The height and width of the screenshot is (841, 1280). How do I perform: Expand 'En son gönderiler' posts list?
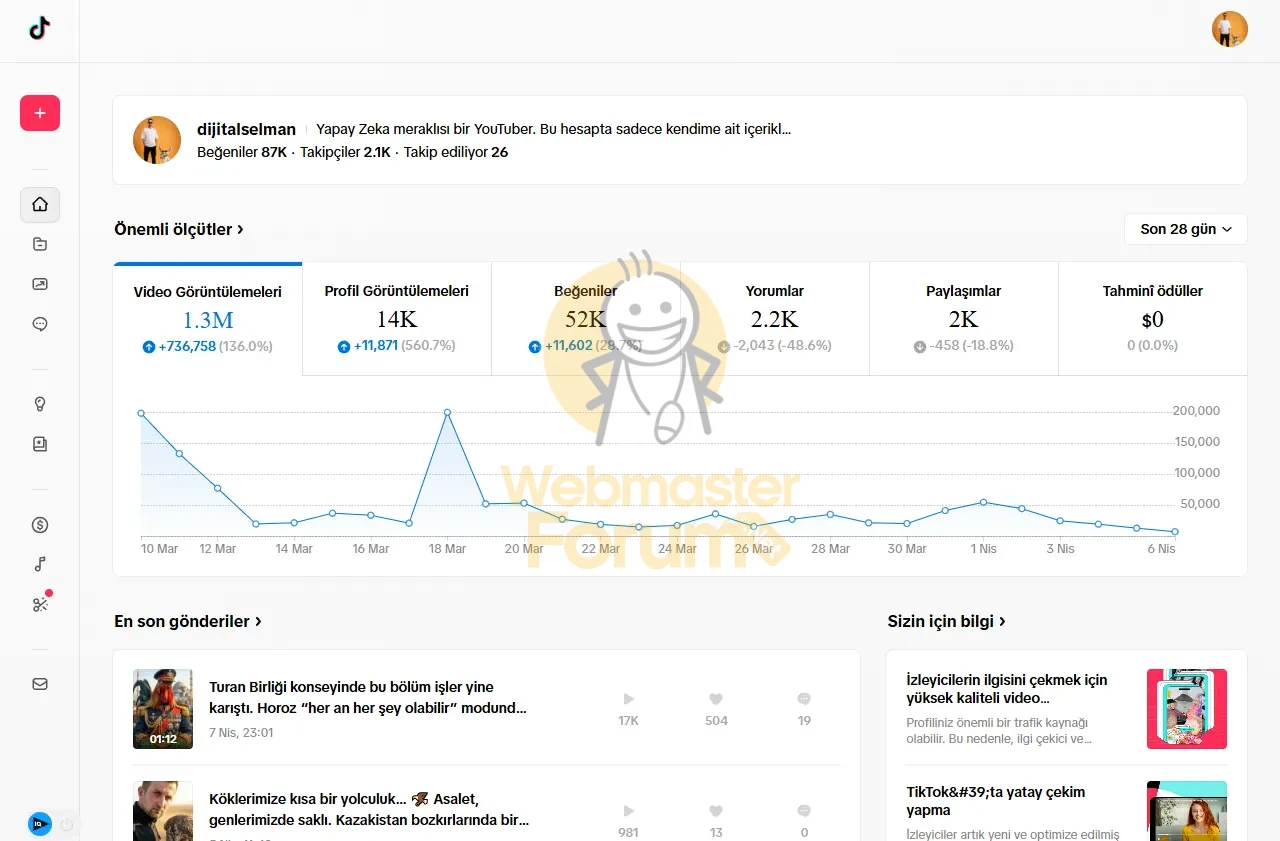point(188,621)
